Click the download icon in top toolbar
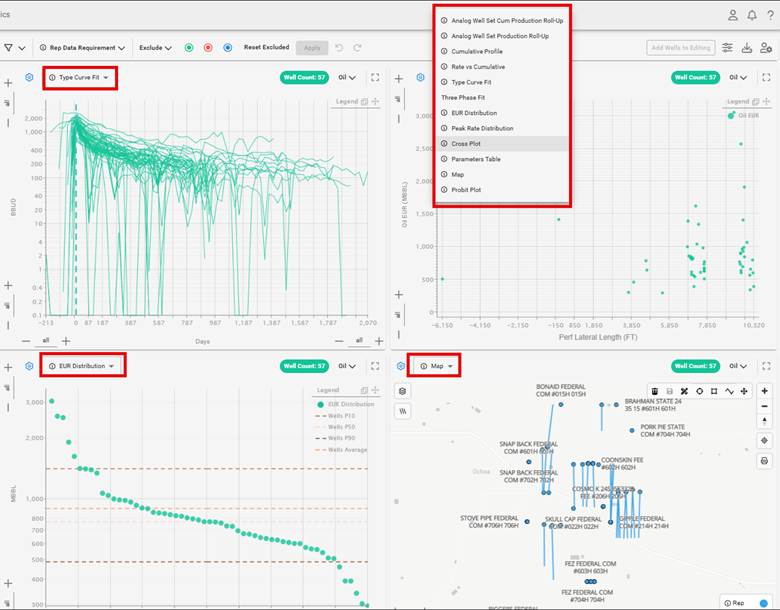 pyautogui.click(x=747, y=47)
